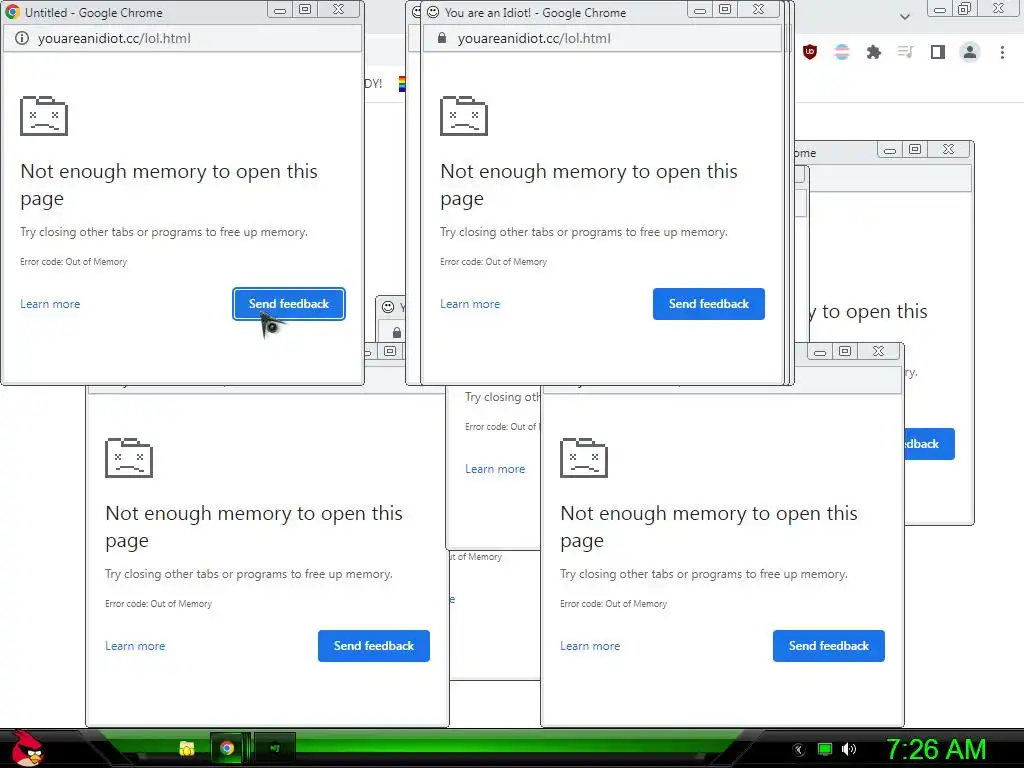1024x768 pixels.
Task: Open the Chrome profile avatar
Action: (970, 52)
